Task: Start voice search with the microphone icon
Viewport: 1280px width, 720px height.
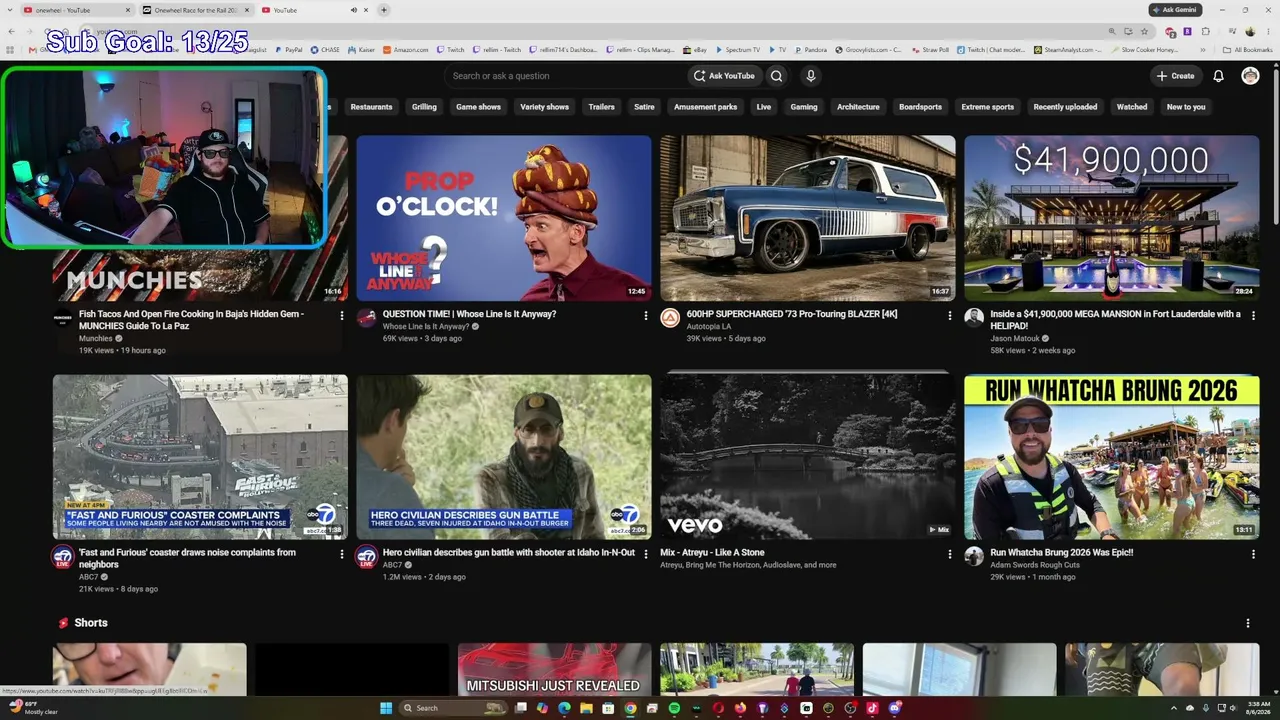Action: (x=811, y=76)
